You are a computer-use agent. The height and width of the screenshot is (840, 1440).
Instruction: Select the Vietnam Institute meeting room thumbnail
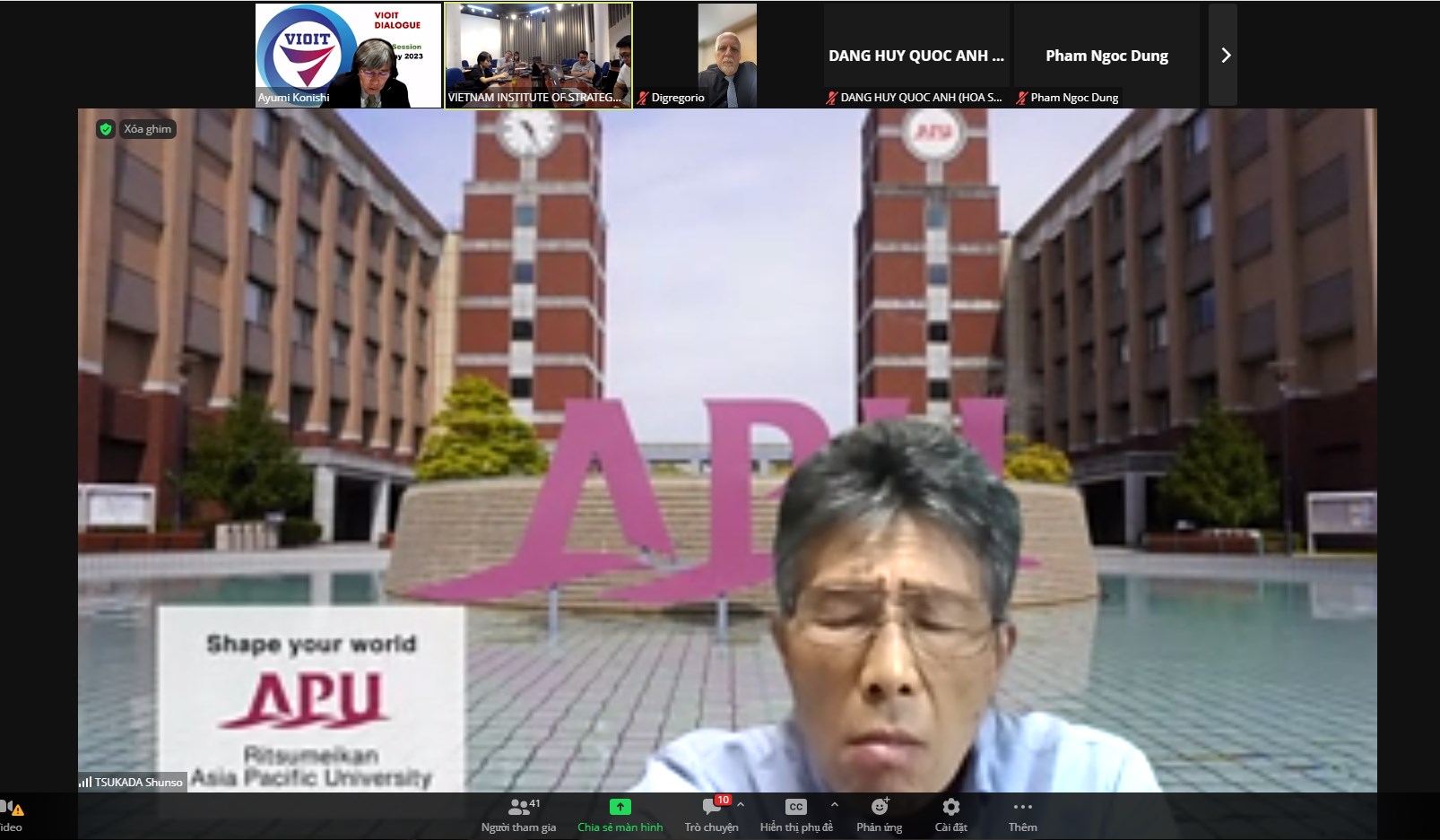point(539,56)
